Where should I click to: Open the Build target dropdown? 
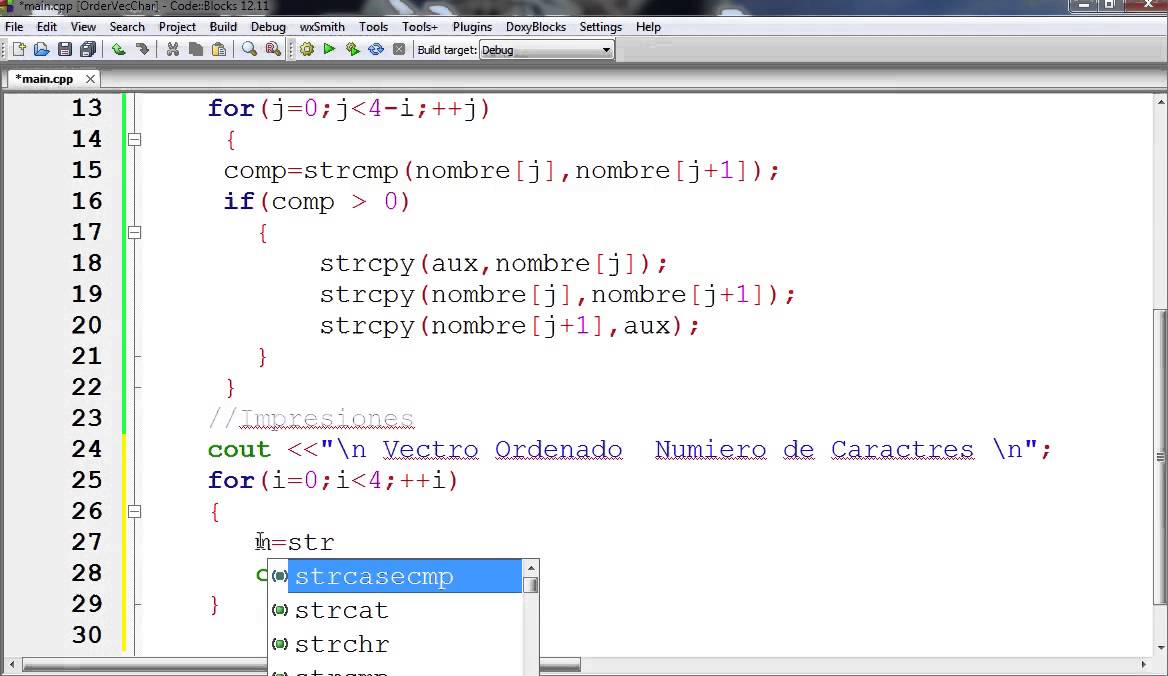click(x=607, y=48)
